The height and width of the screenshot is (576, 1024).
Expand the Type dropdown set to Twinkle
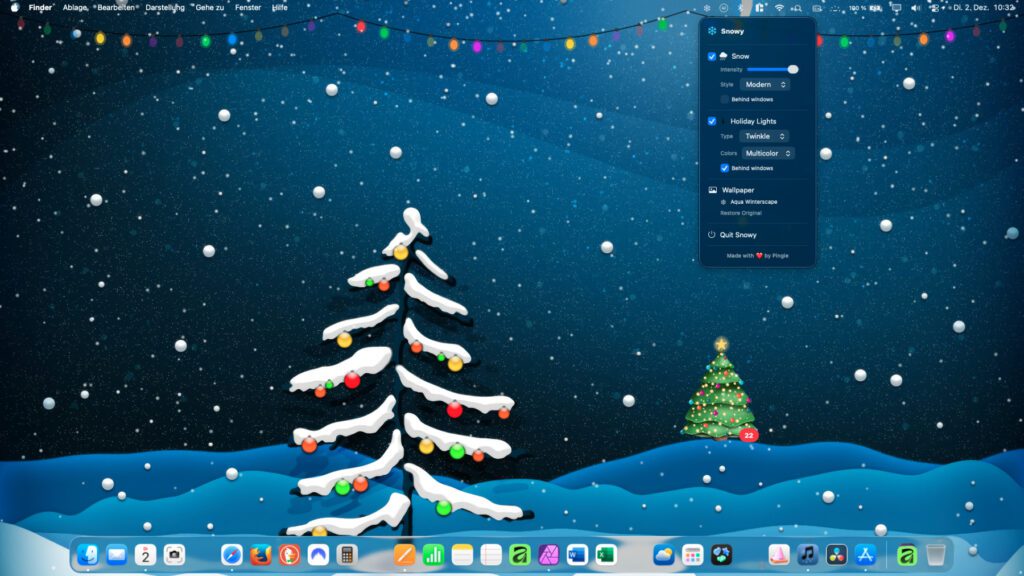tap(766, 137)
